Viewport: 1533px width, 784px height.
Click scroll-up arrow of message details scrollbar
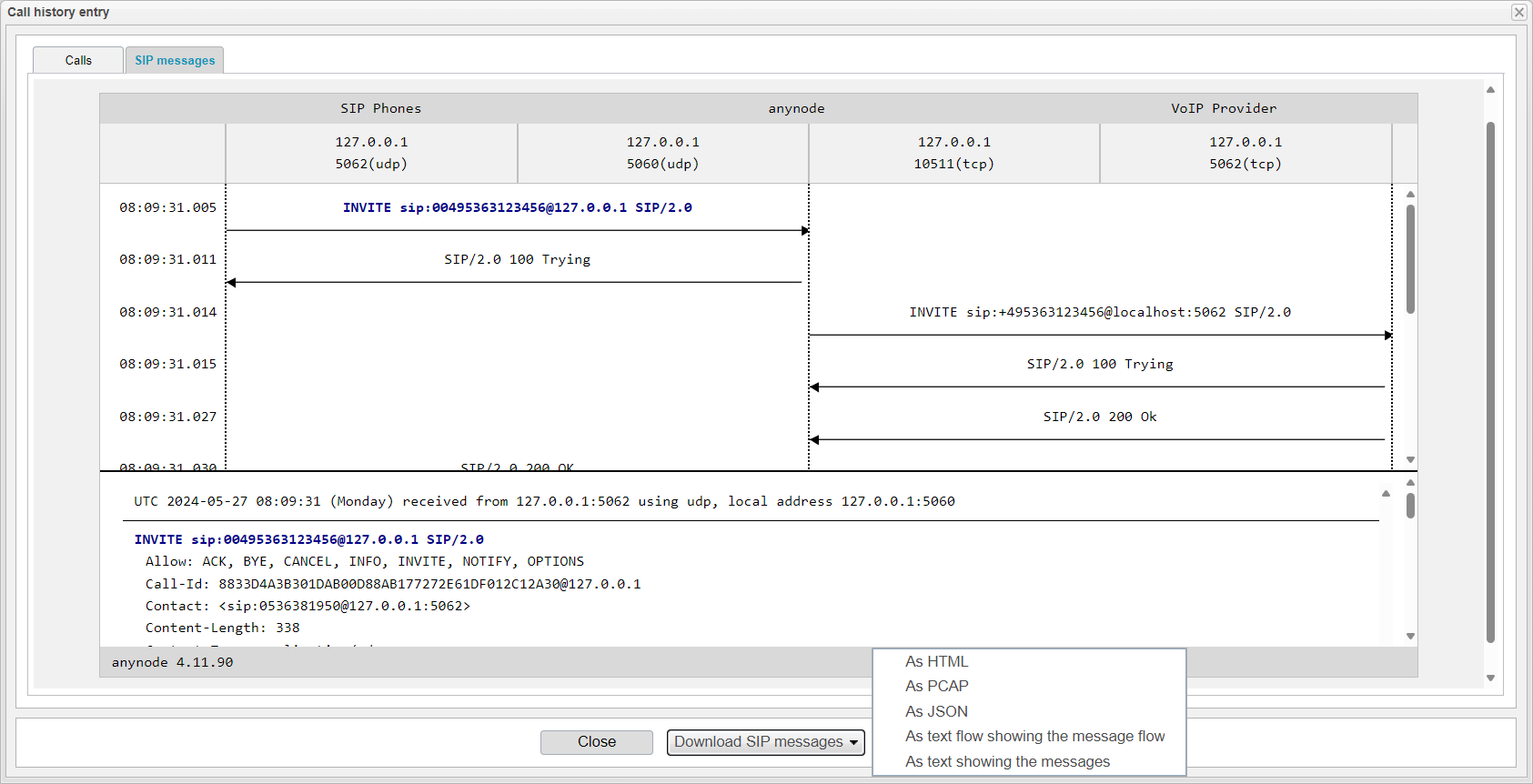coord(1410,483)
